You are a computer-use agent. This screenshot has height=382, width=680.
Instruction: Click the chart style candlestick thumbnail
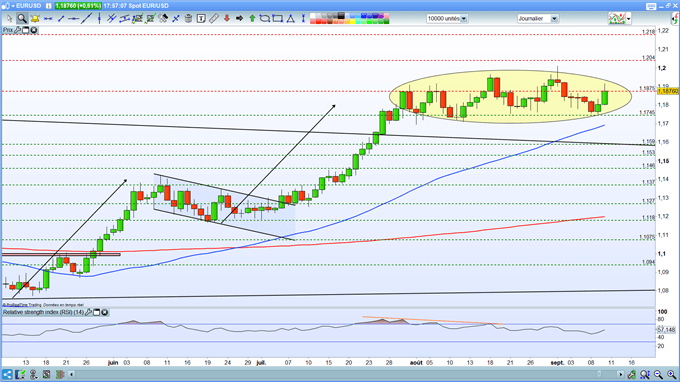click(617, 19)
